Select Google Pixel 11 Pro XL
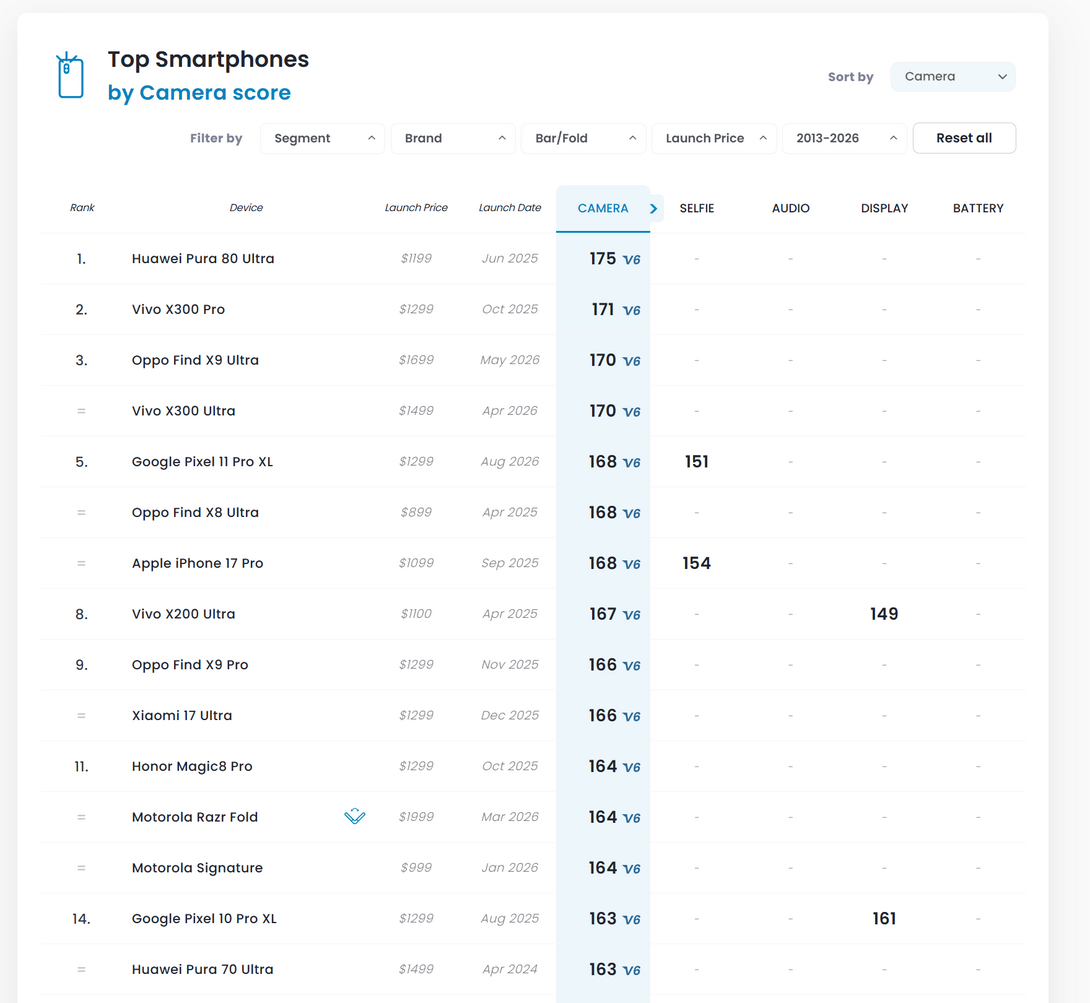This screenshot has height=1003, width=1090. coord(202,462)
